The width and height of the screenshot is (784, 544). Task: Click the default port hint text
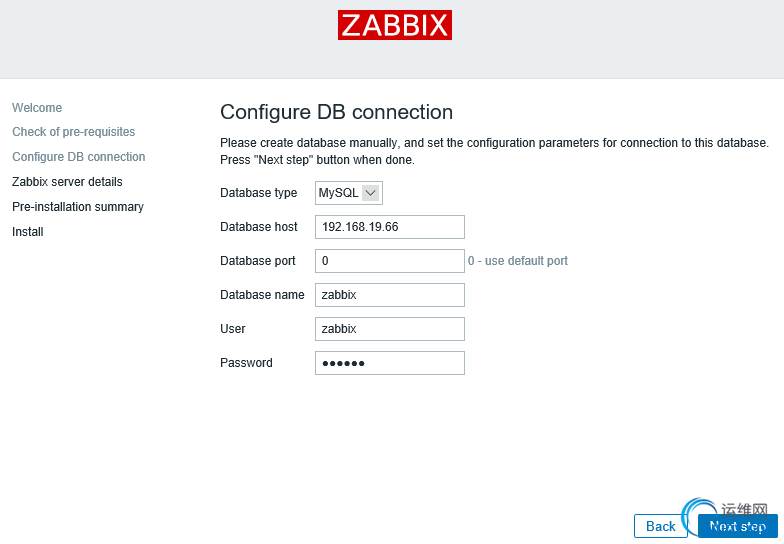click(518, 261)
